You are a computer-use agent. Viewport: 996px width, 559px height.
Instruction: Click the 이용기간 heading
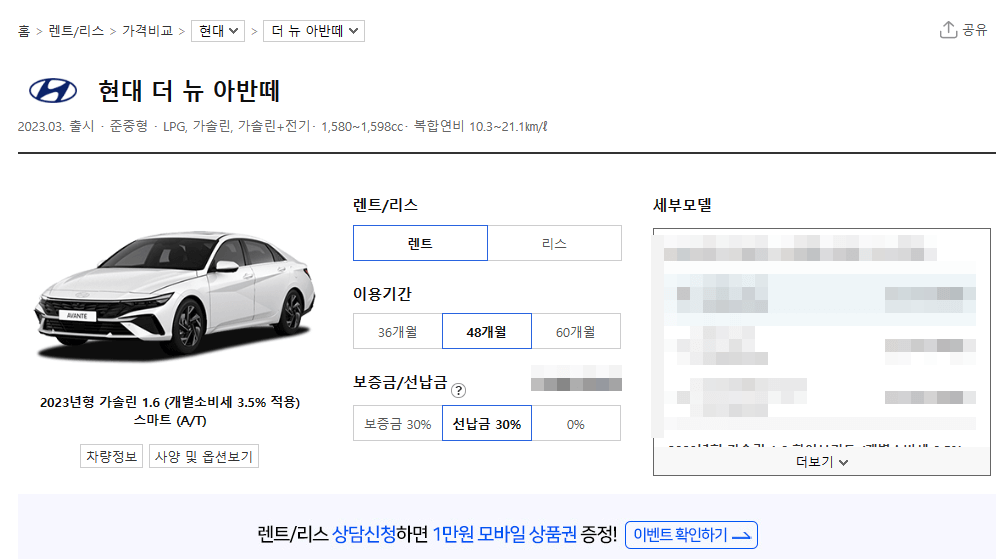pyautogui.click(x=382, y=293)
